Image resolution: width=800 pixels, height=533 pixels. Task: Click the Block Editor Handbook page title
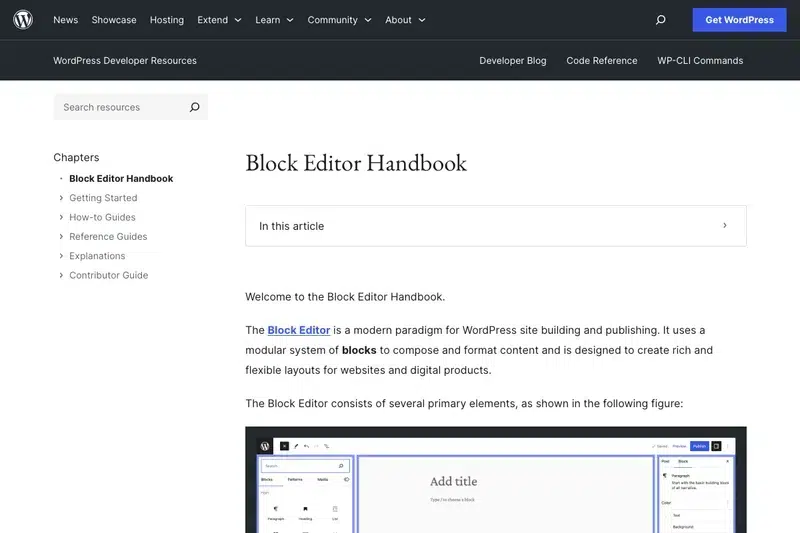tap(356, 163)
